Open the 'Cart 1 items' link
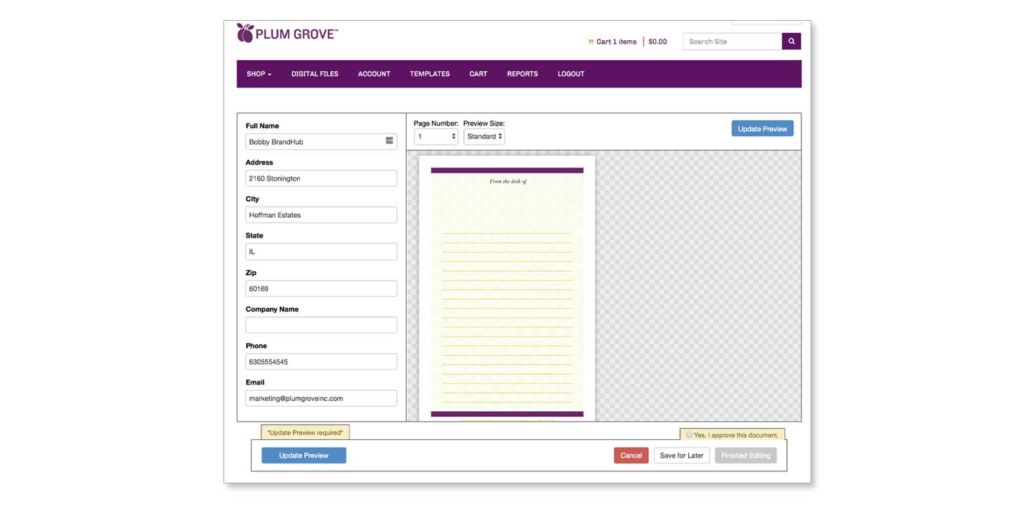1024x510 pixels. 616,42
